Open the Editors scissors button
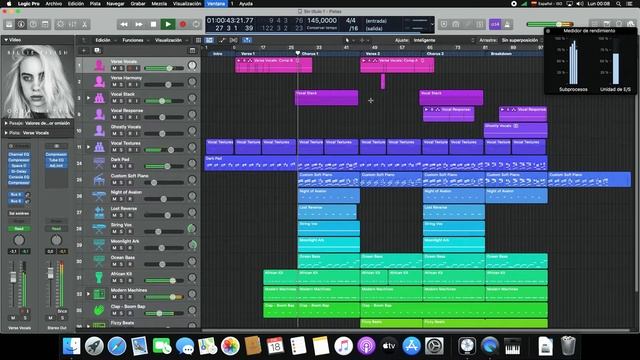This screenshot has height=360, width=640. pyautogui.click(x=84, y=24)
